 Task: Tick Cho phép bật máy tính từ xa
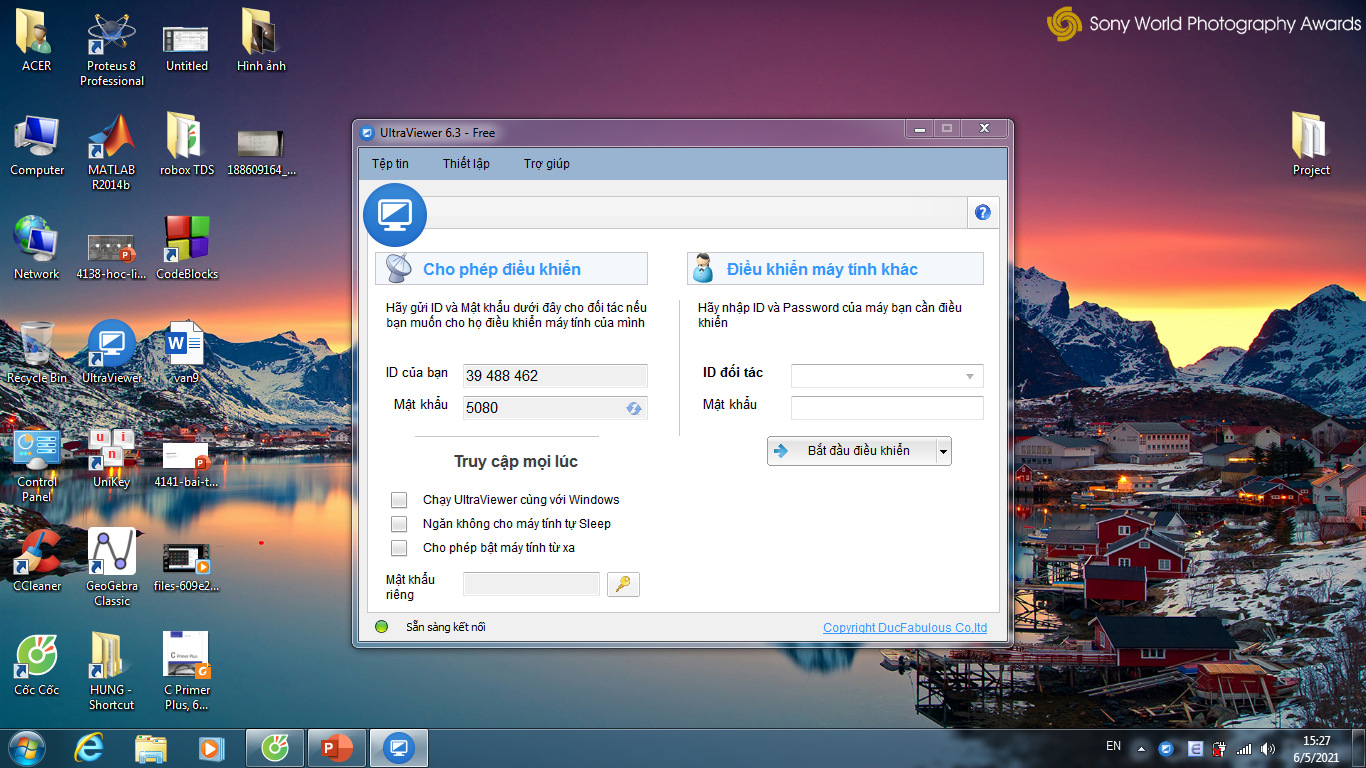(399, 548)
